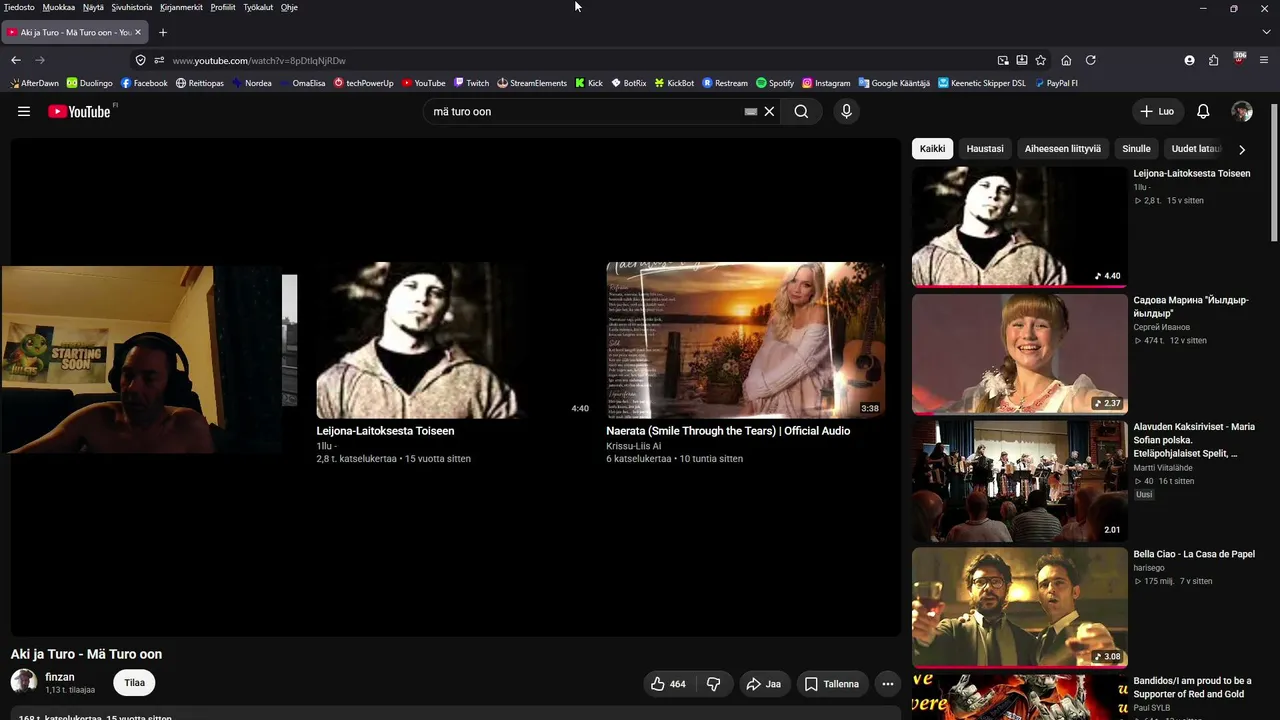Screen dimensions: 1280x720
Task: Open the Google Kääntäjä bookmark
Action: click(894, 83)
